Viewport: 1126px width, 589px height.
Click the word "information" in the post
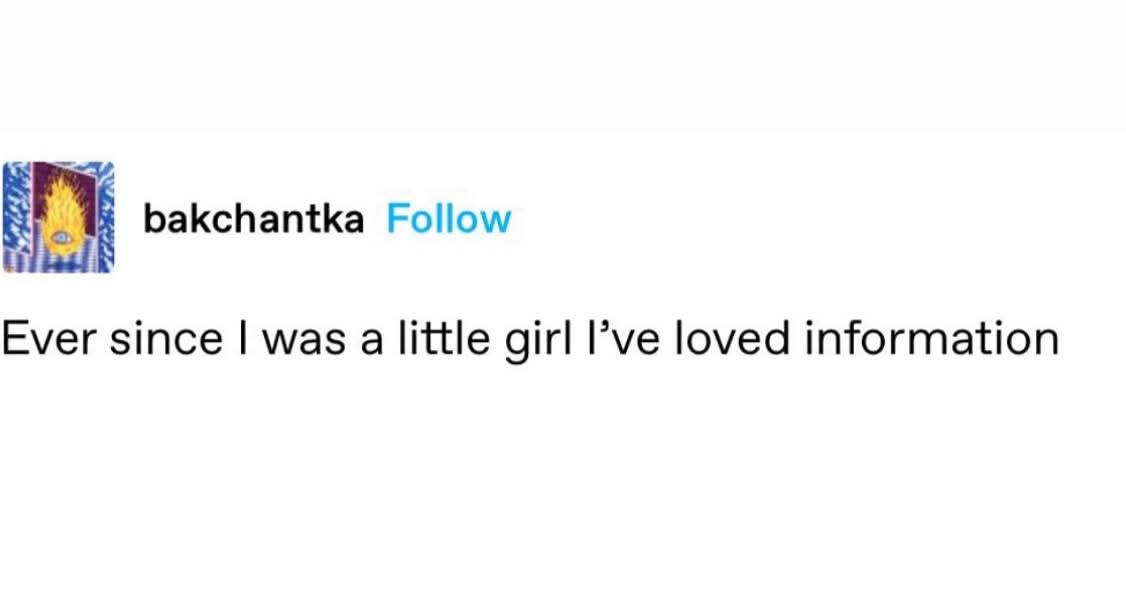tap(931, 338)
